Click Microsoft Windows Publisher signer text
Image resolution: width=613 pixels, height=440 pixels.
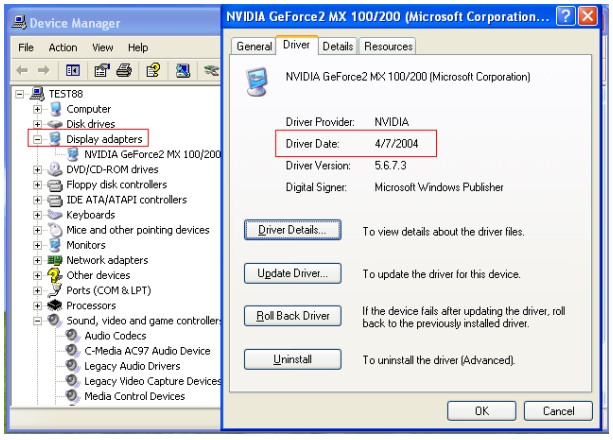[x=439, y=187]
